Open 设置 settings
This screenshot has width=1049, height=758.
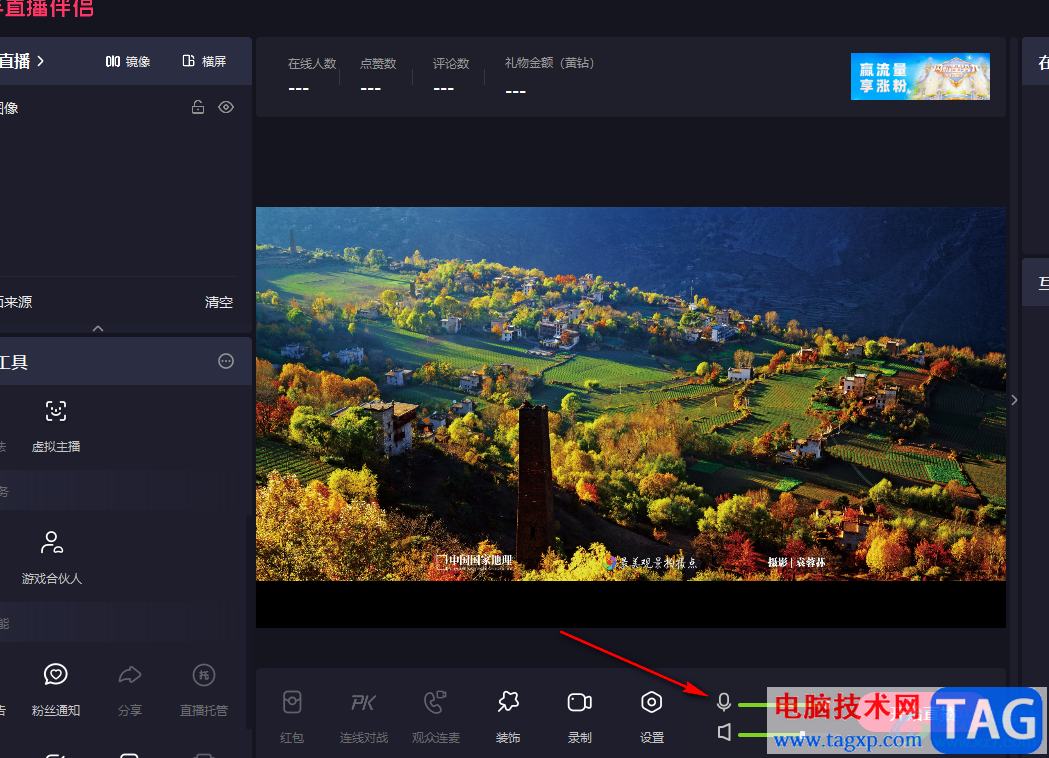pyautogui.click(x=652, y=717)
